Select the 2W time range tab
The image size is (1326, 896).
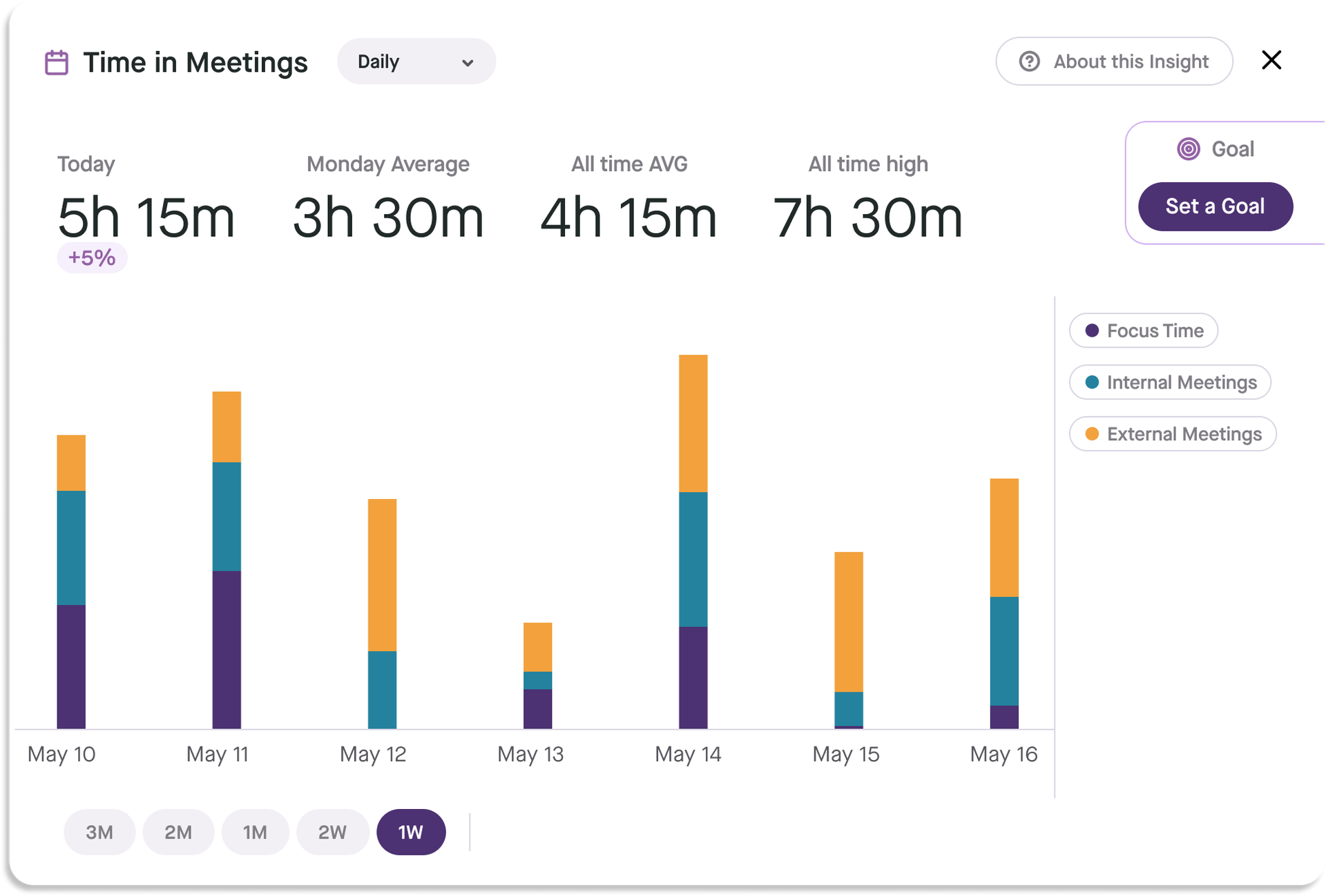(x=332, y=832)
